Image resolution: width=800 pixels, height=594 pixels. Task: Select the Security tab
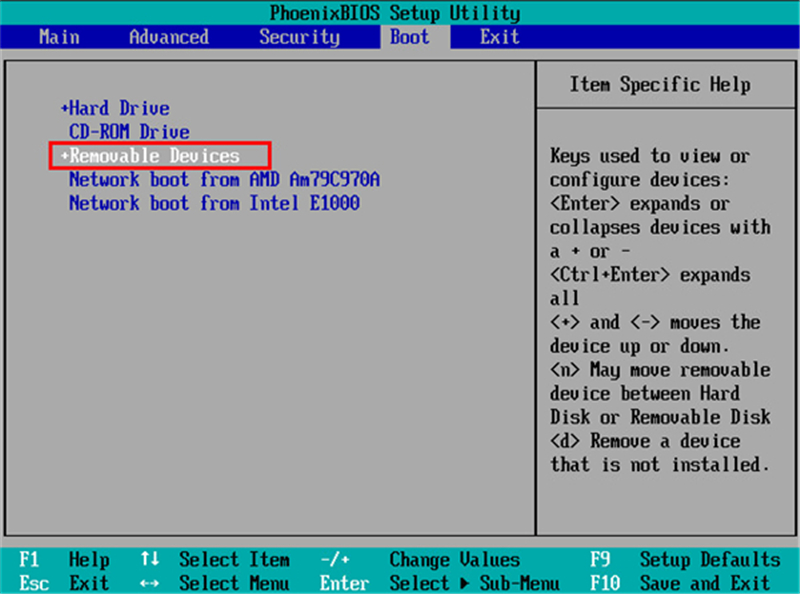pos(298,37)
